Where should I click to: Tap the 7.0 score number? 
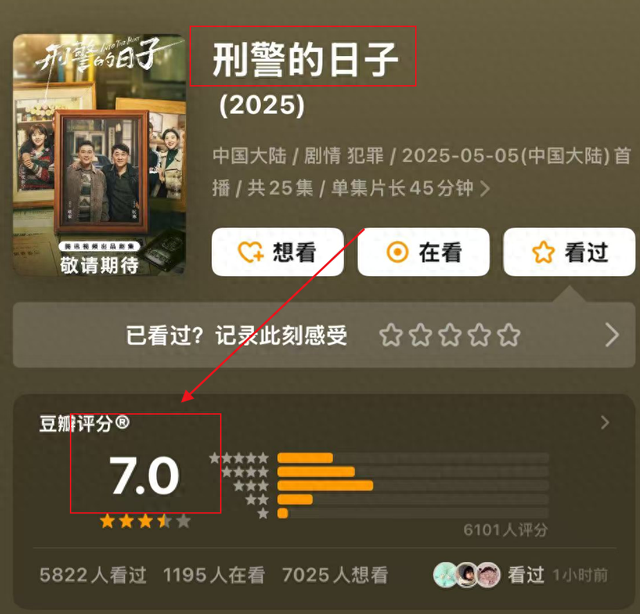tap(144, 476)
